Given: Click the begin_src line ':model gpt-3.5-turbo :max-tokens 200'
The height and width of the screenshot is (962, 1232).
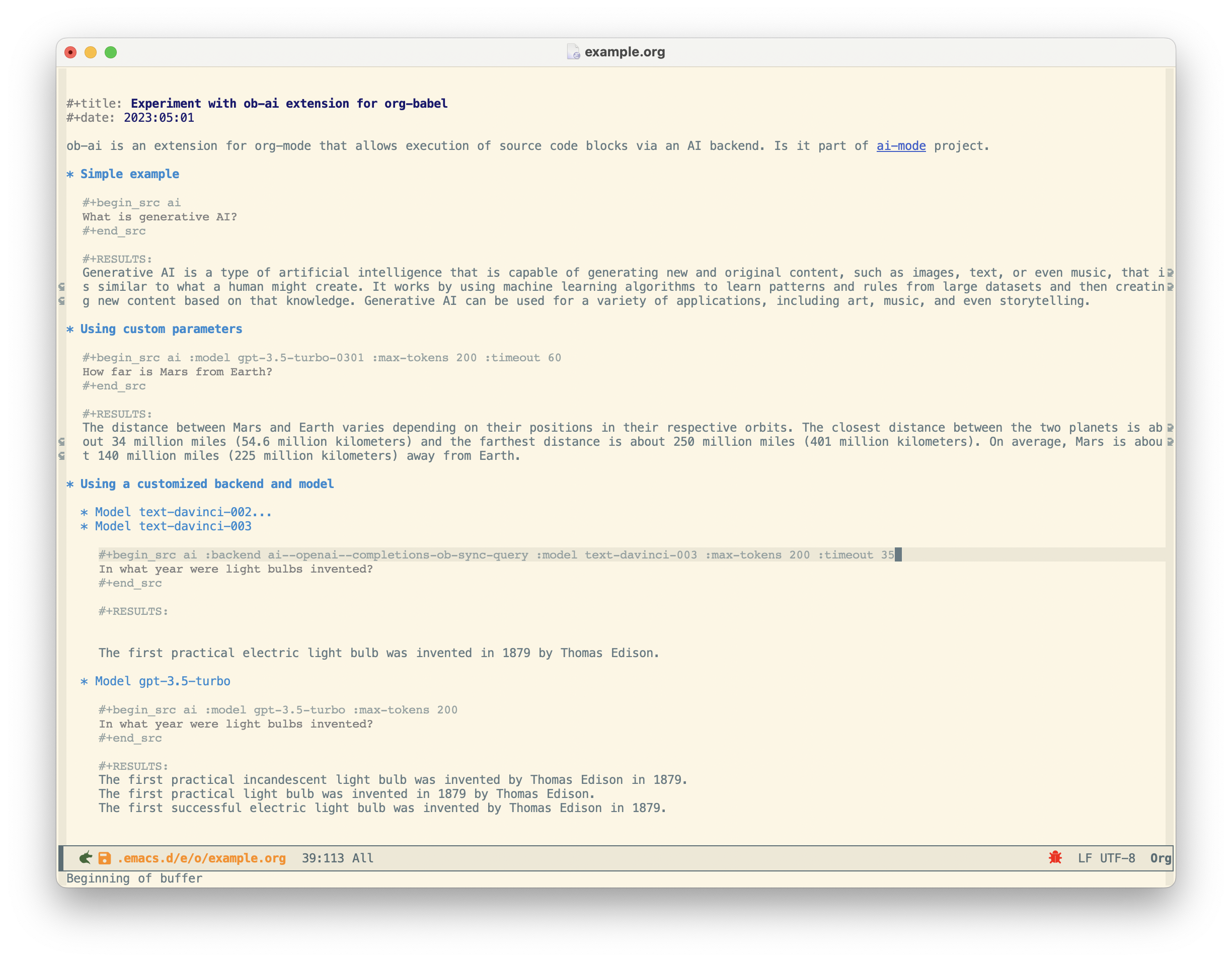Looking at the screenshot, I should 278,710.
